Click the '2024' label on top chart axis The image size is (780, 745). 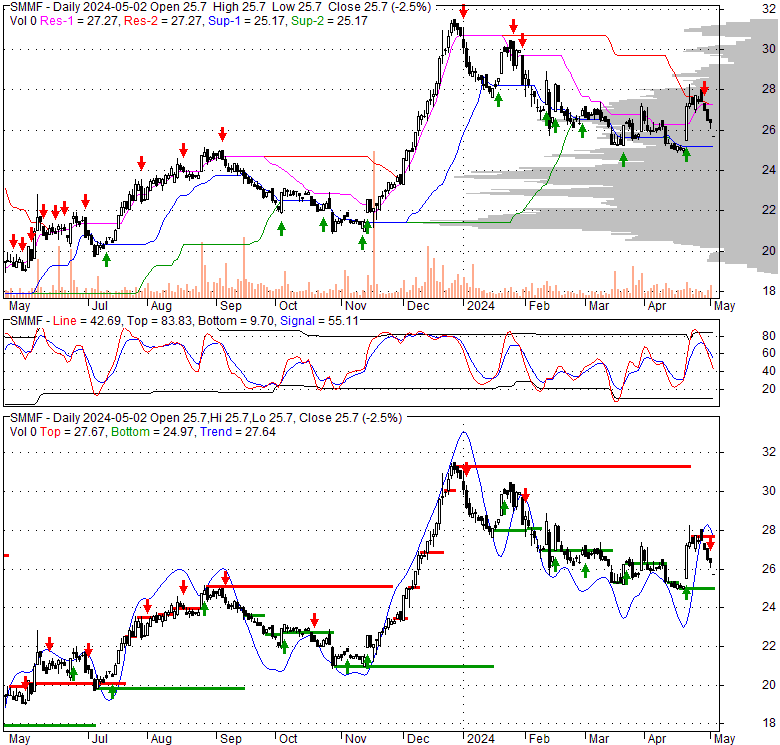click(x=481, y=305)
